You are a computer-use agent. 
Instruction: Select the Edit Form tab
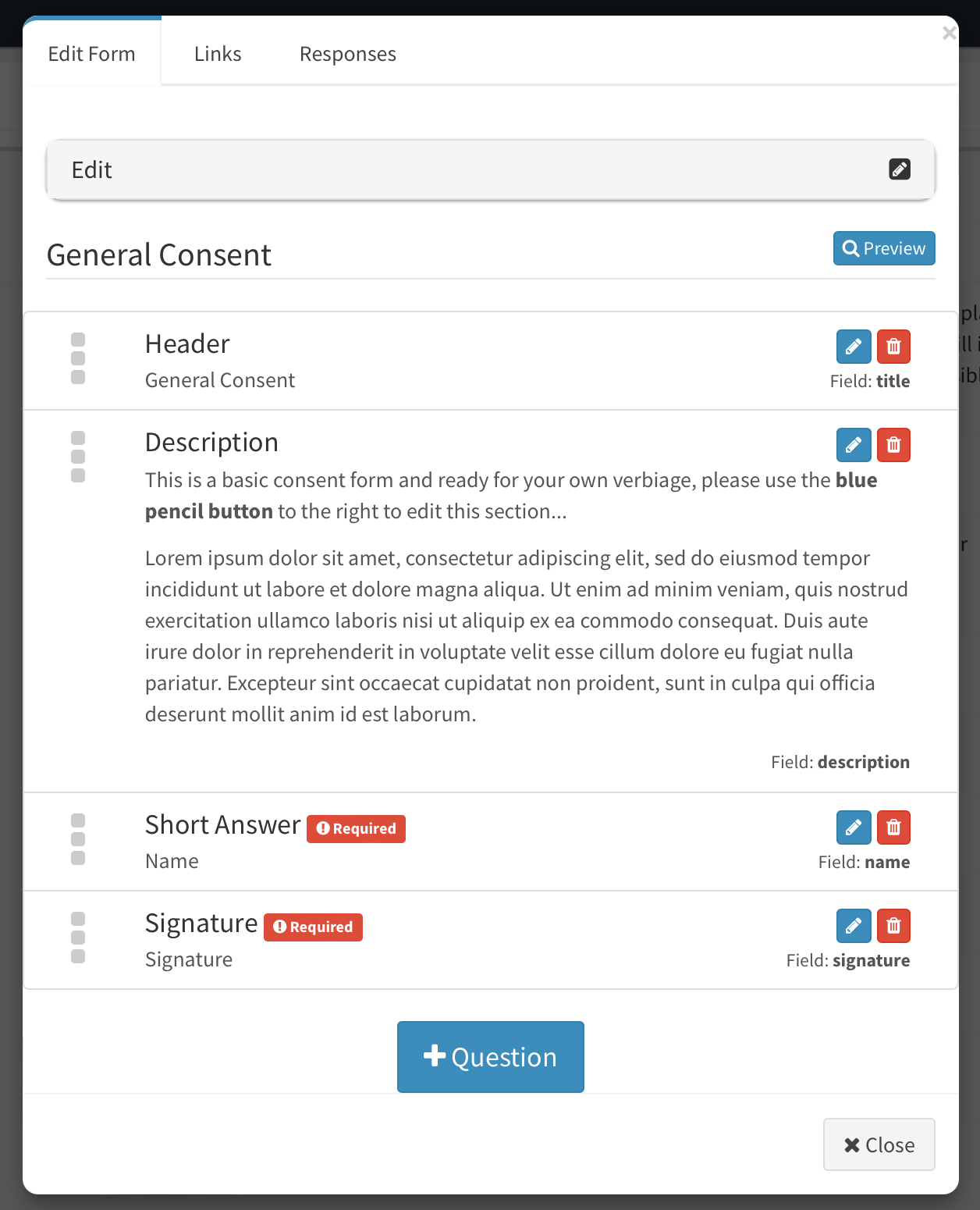92,54
